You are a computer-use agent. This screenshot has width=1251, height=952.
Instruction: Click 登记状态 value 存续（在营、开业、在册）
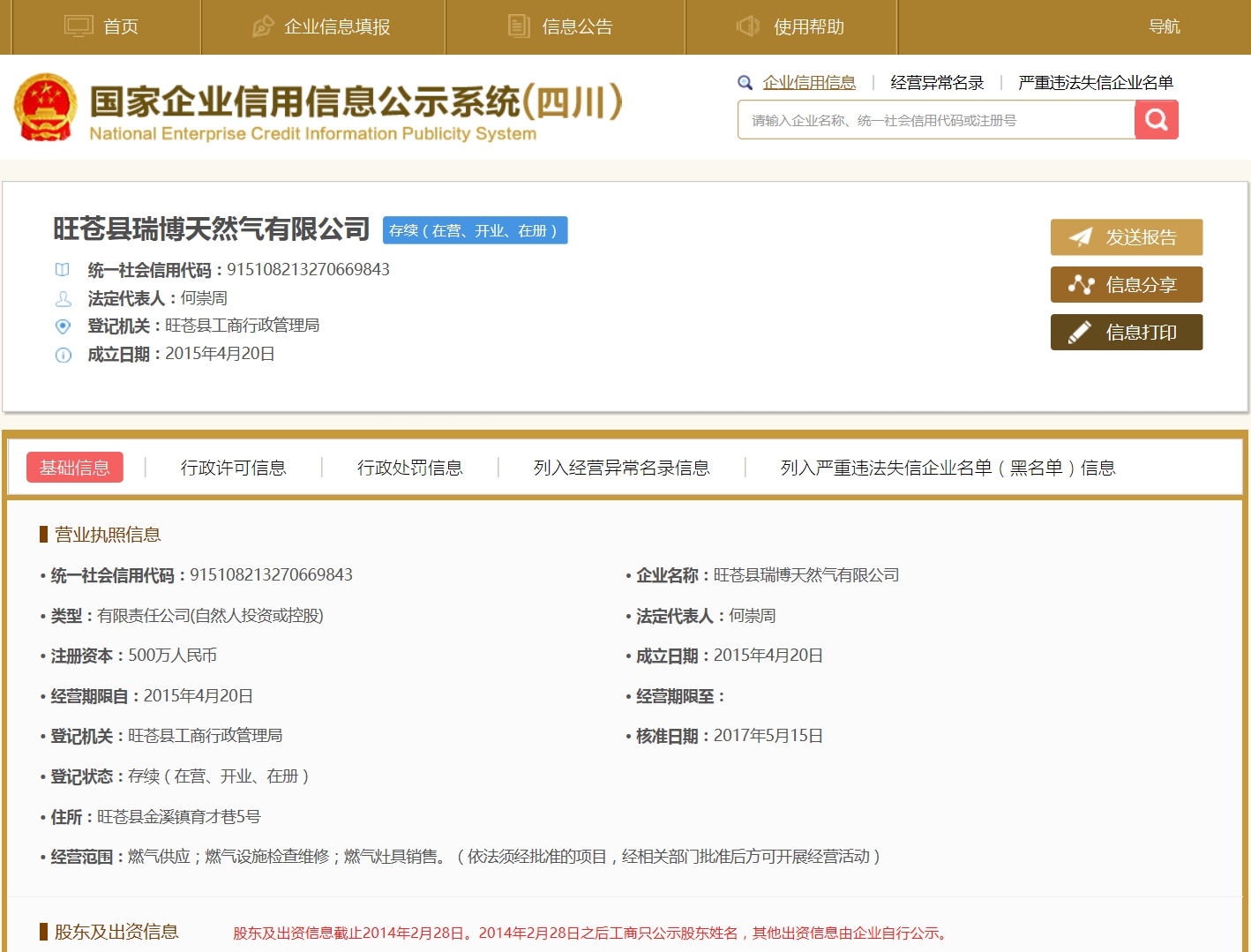tap(219, 776)
